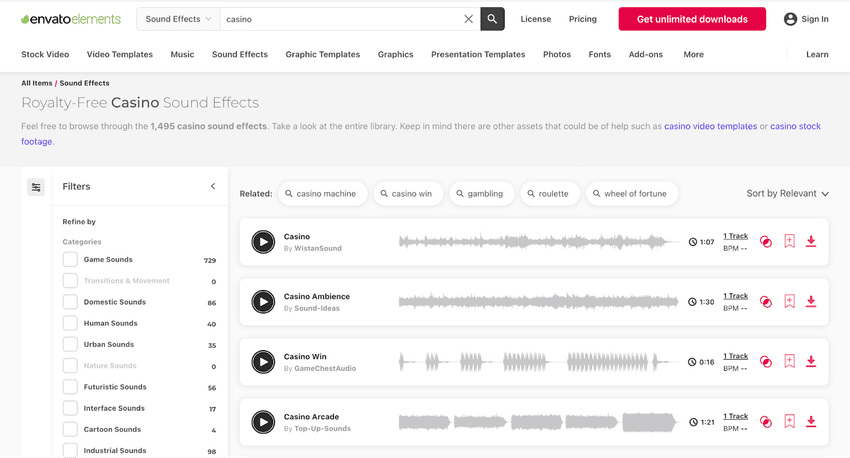
Task: Open Presentation Templates in navigation
Action: [478, 54]
